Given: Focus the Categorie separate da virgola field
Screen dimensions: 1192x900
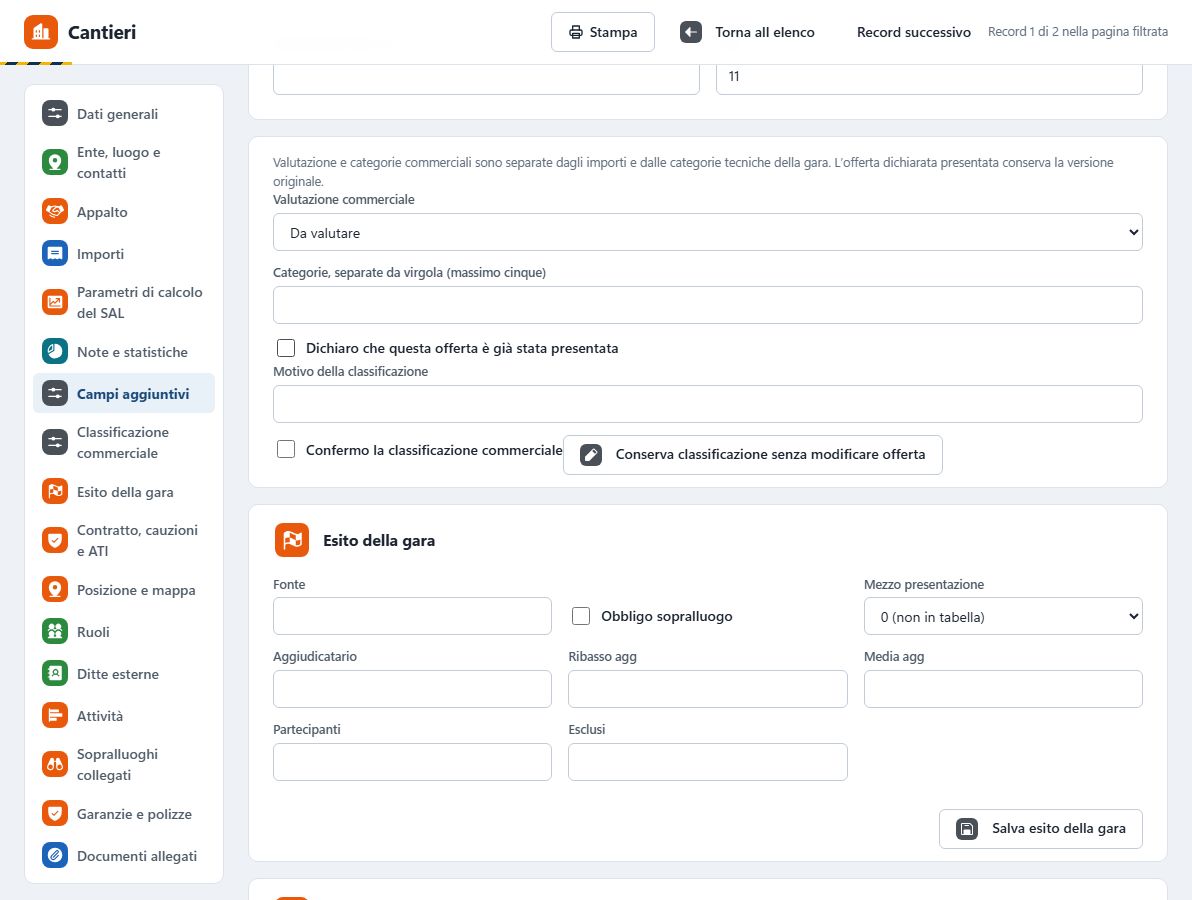Looking at the screenshot, I should tap(708, 305).
